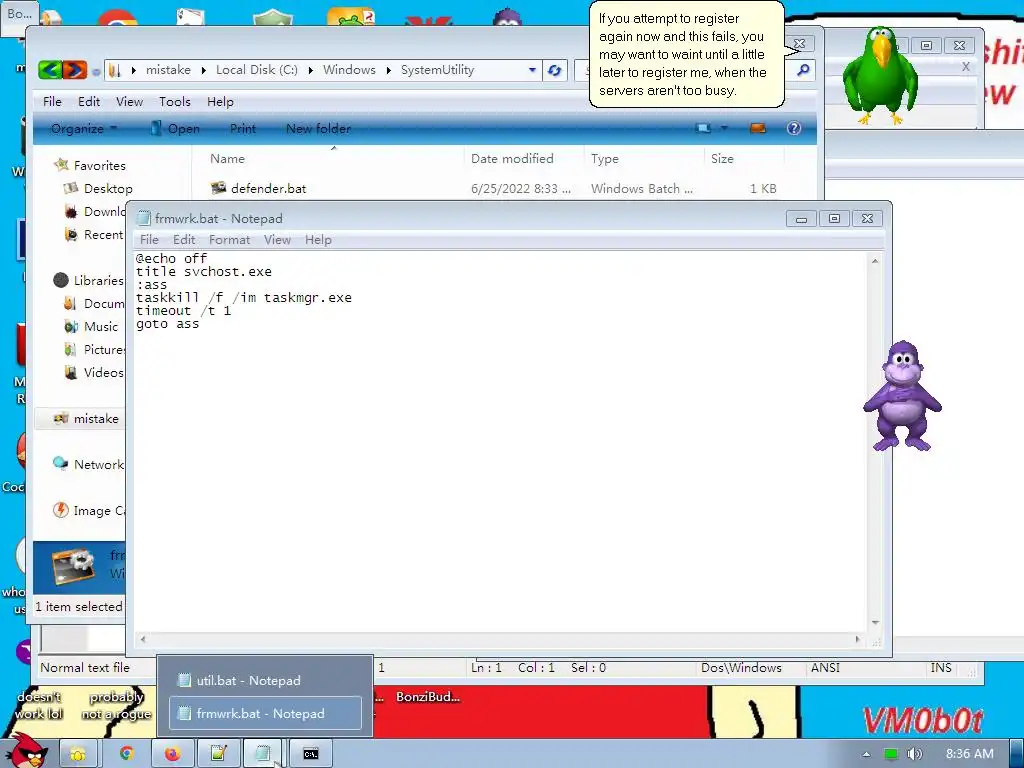
Task: Open the Explorer View menu
Action: [x=129, y=102]
